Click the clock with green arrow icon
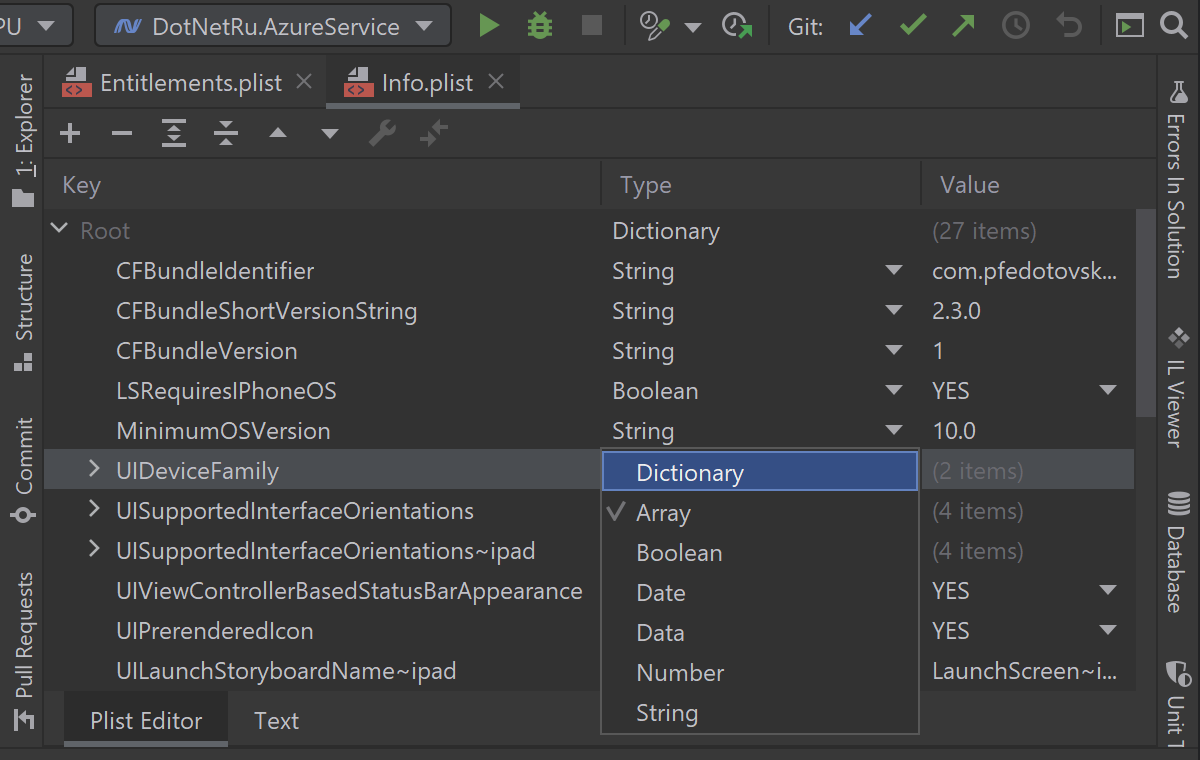Image resolution: width=1200 pixels, height=760 pixels. (737, 26)
